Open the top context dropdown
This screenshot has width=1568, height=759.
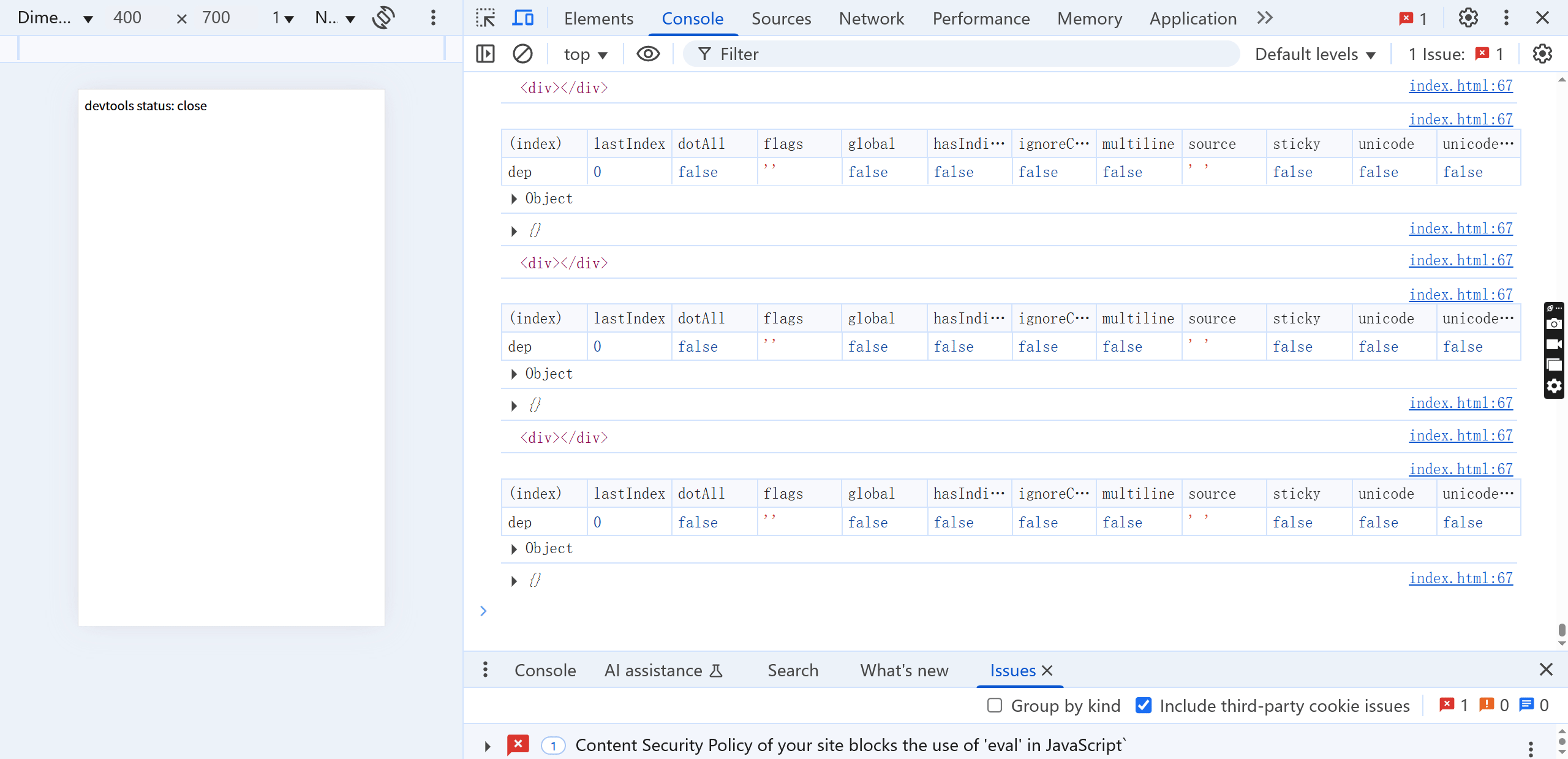[585, 55]
